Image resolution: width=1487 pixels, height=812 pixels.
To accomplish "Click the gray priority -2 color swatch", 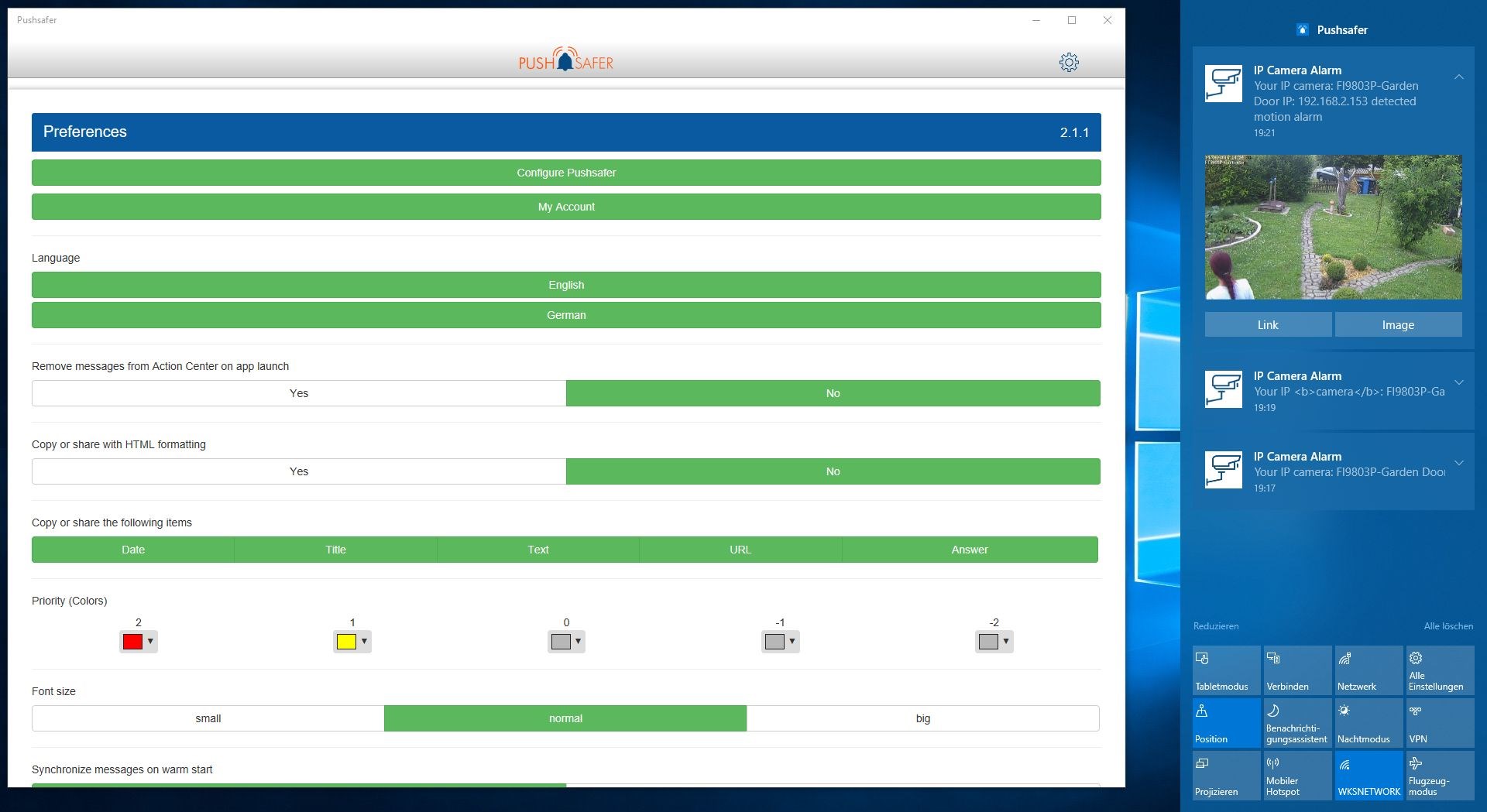I will click(x=987, y=642).
